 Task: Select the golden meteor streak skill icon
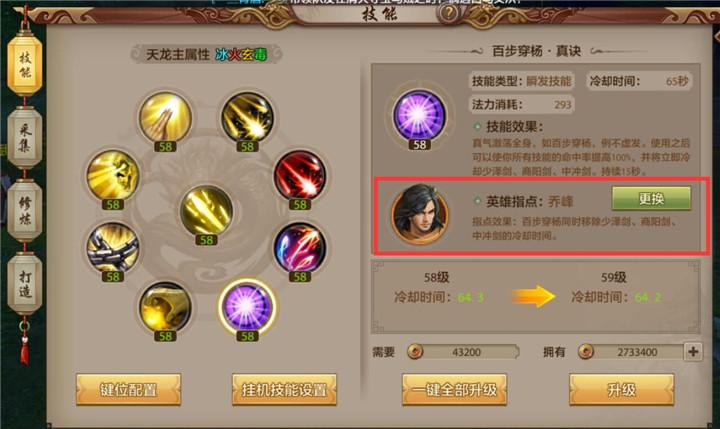tap(248, 118)
